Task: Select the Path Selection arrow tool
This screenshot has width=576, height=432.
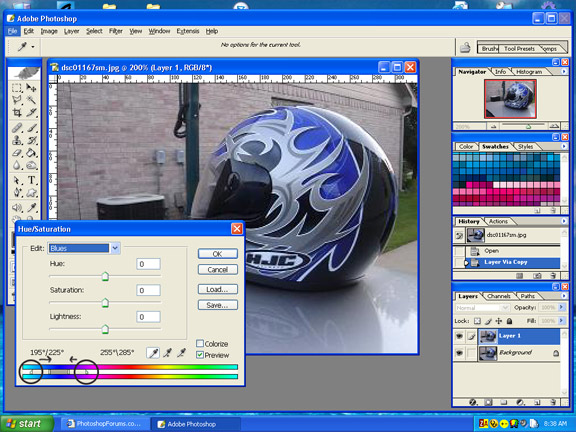Action: tap(17, 180)
